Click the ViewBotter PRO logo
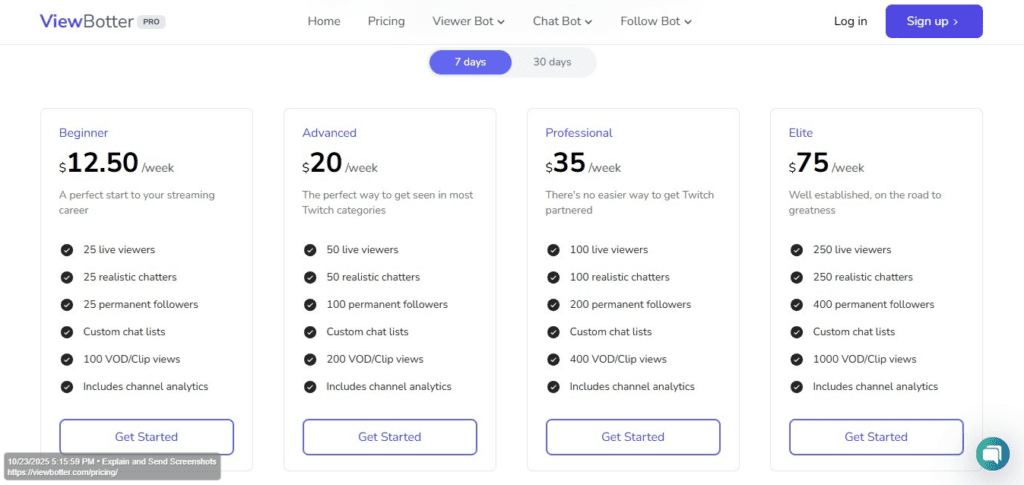This screenshot has width=1024, height=485. [102, 21]
